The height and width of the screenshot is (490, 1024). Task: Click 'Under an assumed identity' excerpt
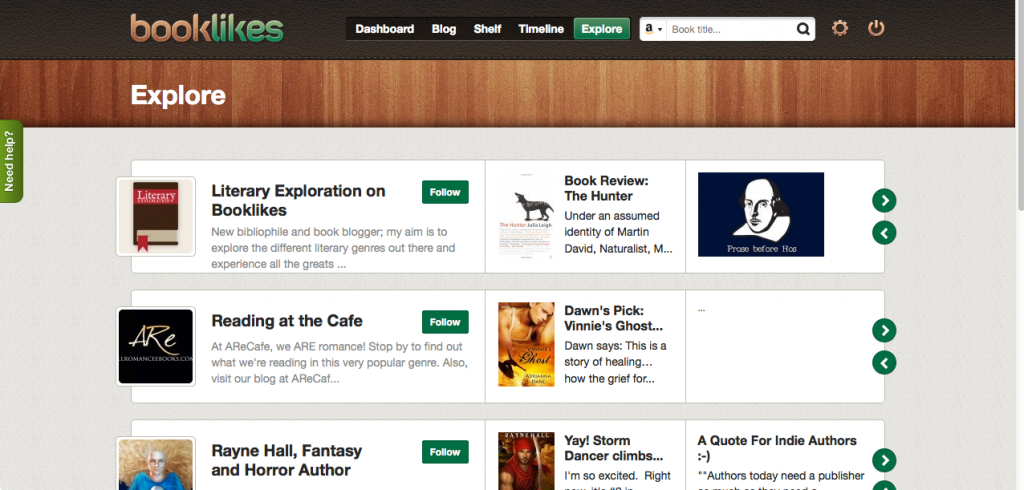618,232
